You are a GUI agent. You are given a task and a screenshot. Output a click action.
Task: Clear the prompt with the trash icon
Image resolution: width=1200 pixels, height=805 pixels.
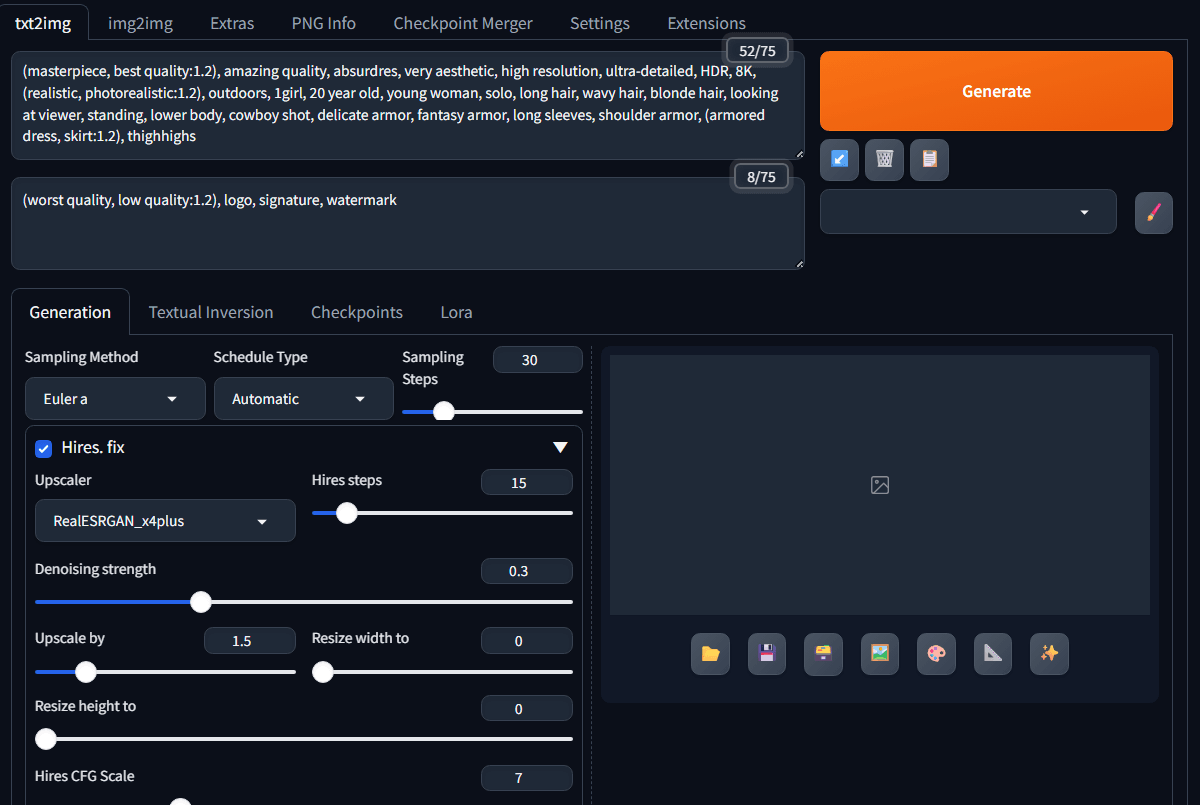(884, 159)
